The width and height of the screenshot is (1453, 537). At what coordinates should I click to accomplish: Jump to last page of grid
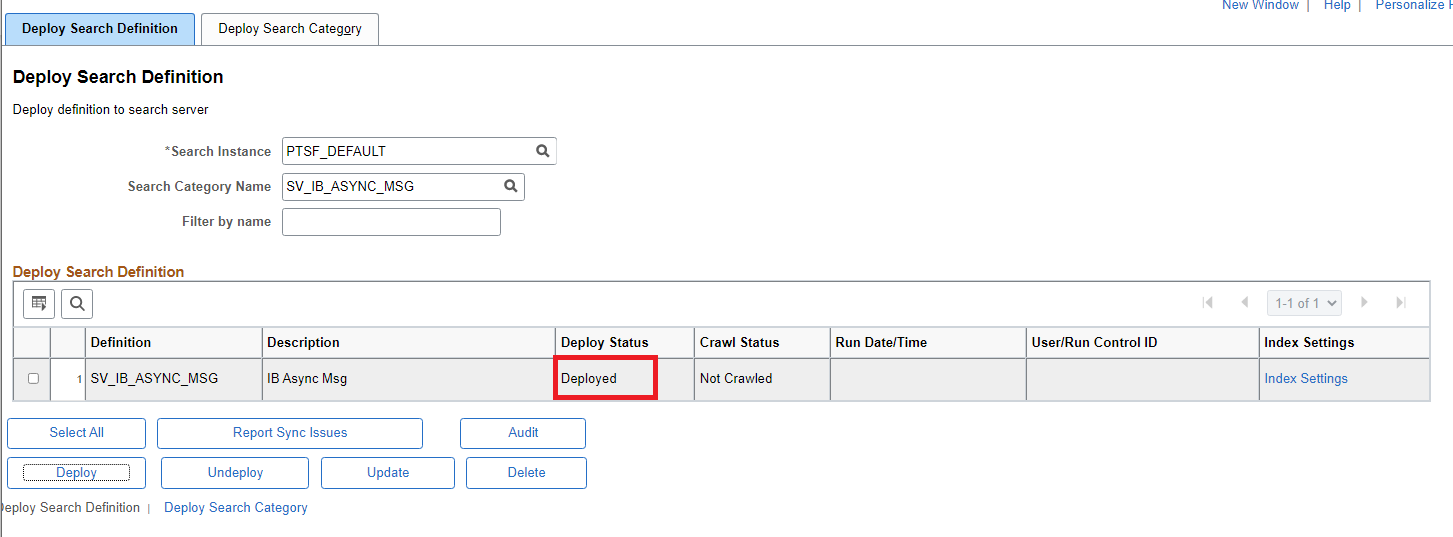[x=1401, y=303]
